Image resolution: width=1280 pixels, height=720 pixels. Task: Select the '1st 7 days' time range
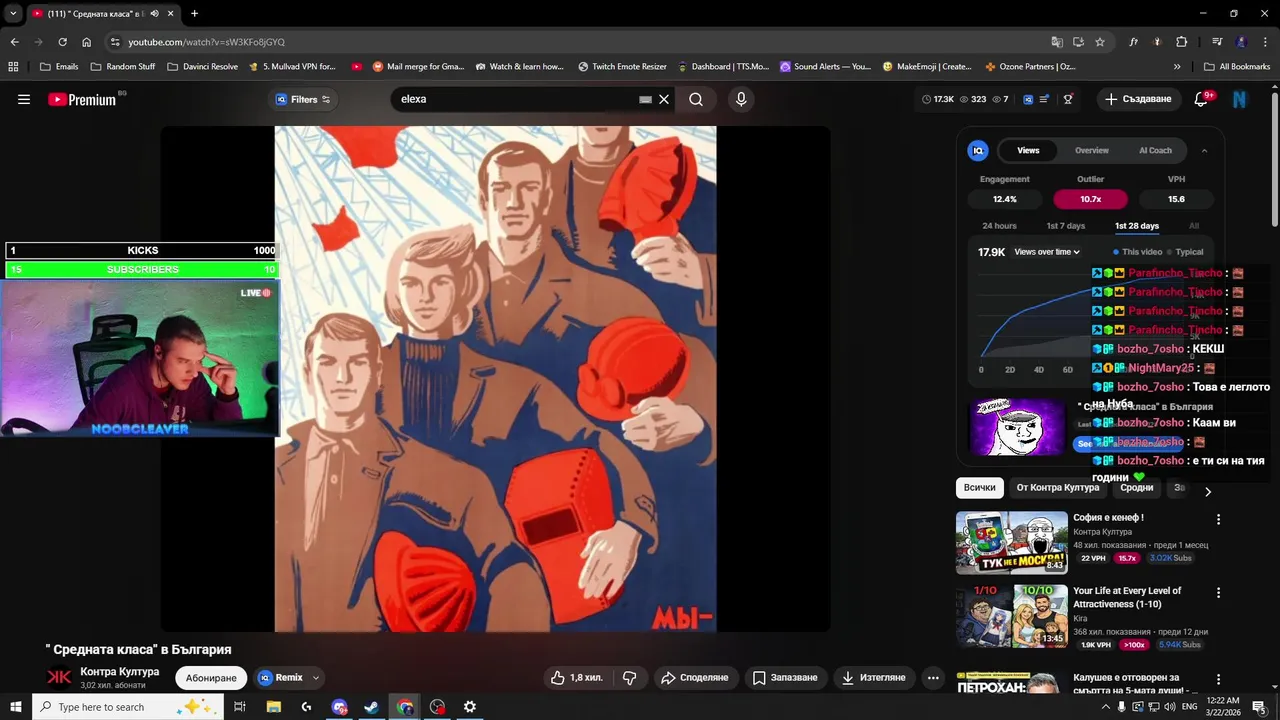(1065, 226)
